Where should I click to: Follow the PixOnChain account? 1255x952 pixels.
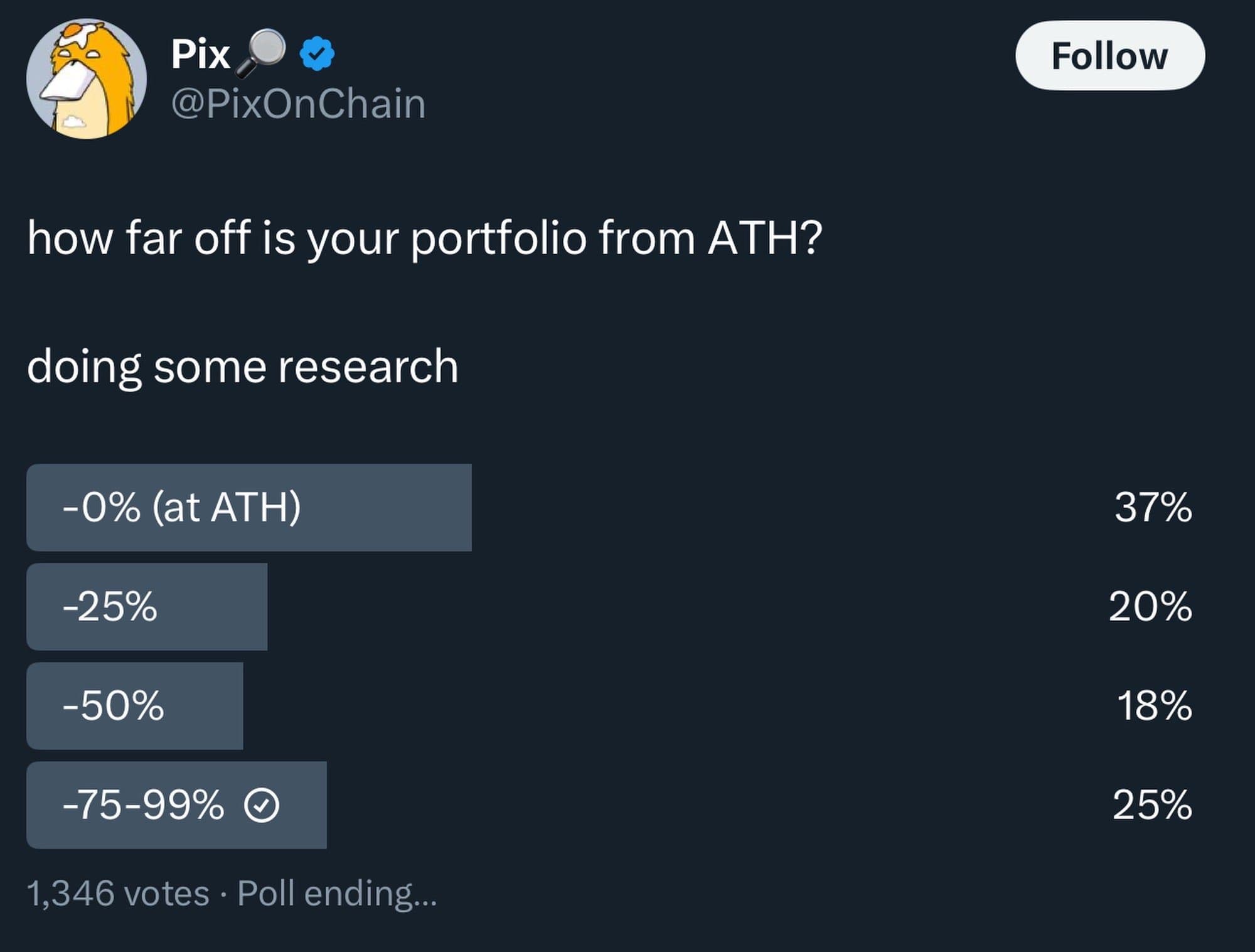point(1109,56)
